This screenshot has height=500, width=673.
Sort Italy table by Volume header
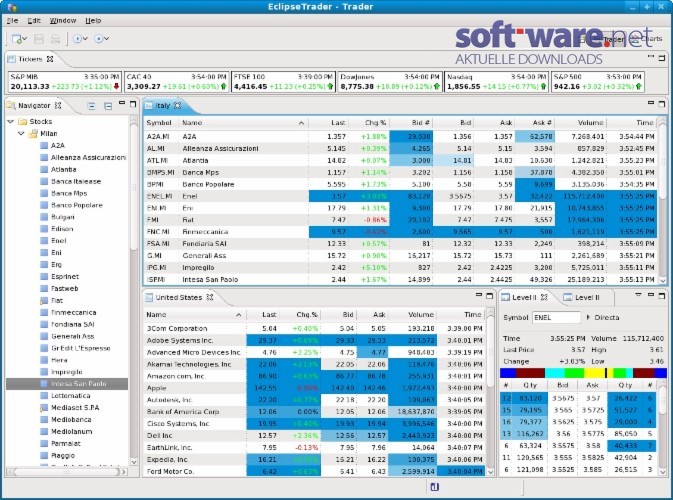coord(581,123)
